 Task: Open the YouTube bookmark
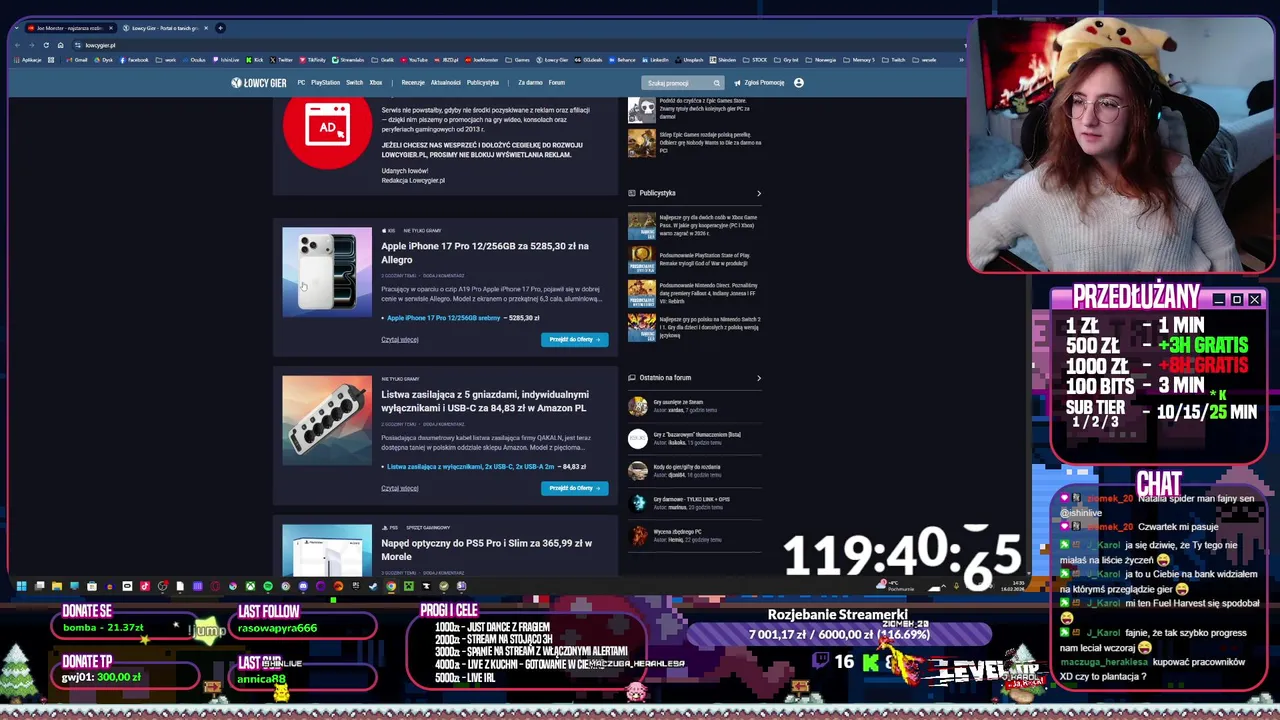(414, 60)
